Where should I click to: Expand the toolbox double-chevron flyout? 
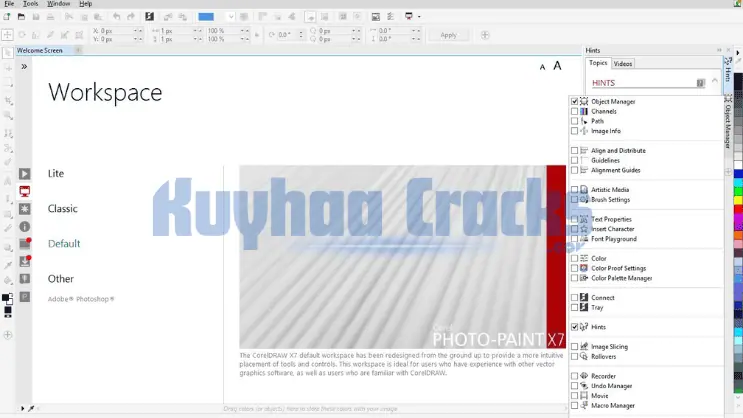coord(24,67)
